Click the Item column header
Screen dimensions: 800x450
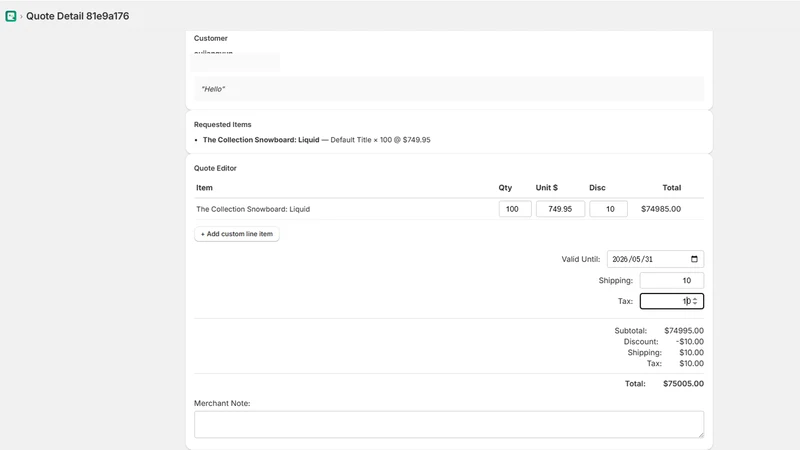tap(204, 188)
